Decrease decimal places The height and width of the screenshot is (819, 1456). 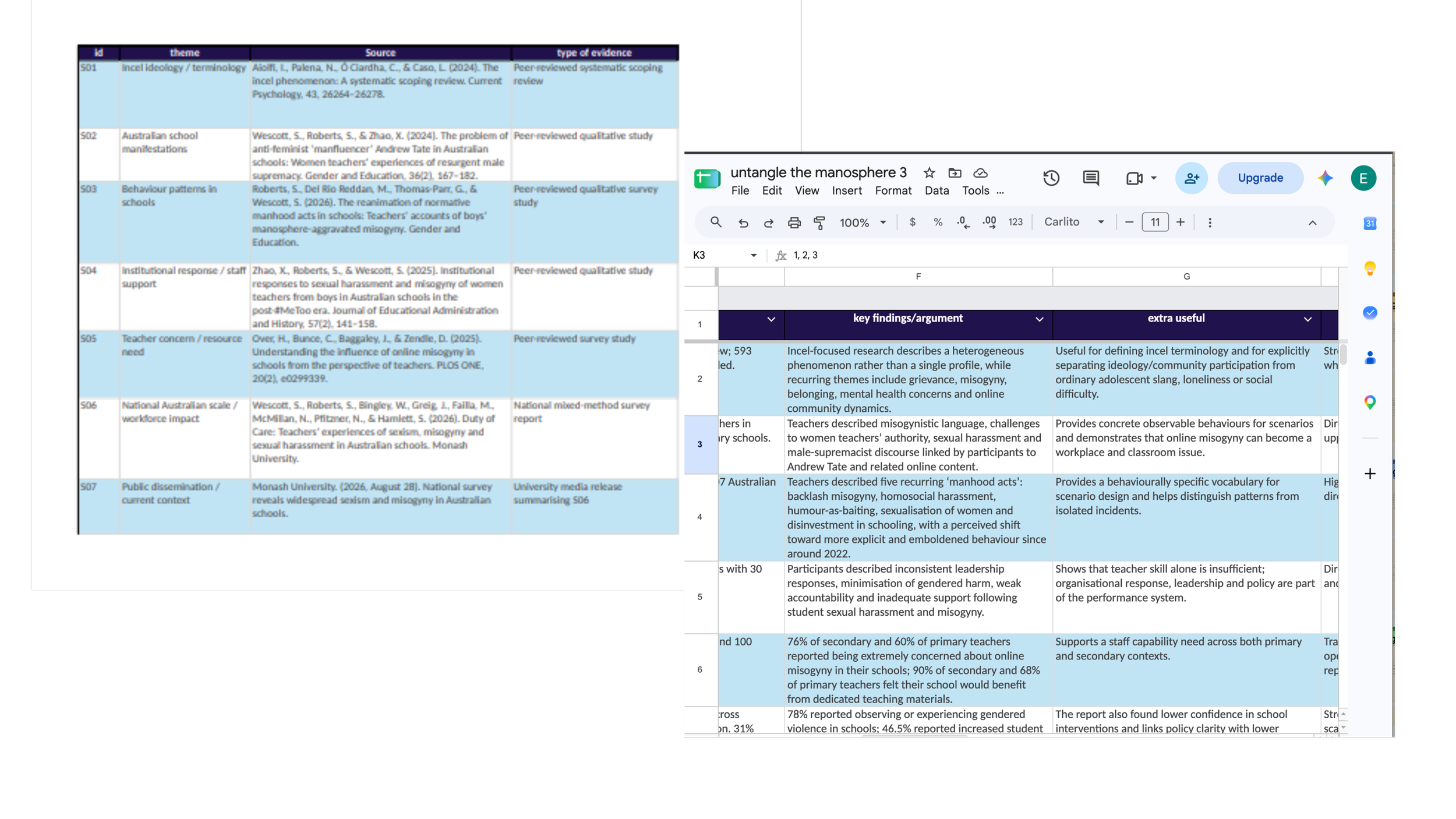pos(963,223)
